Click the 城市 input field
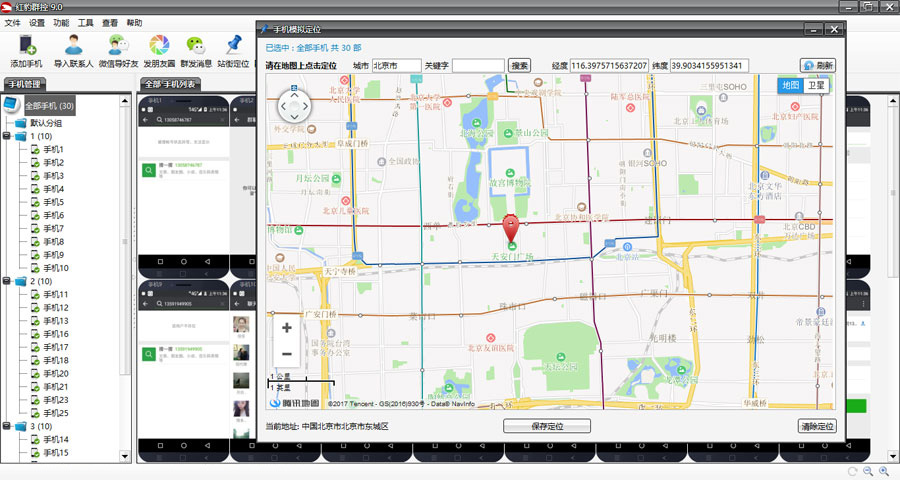This screenshot has height=480, width=900. click(x=397, y=65)
